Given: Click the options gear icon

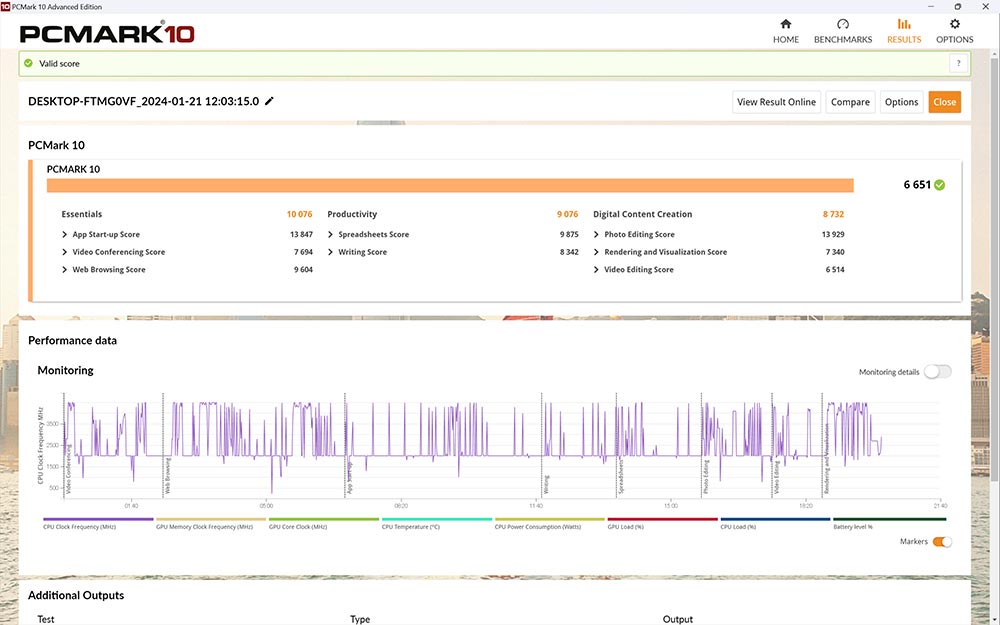Looking at the screenshot, I should (x=955, y=24).
